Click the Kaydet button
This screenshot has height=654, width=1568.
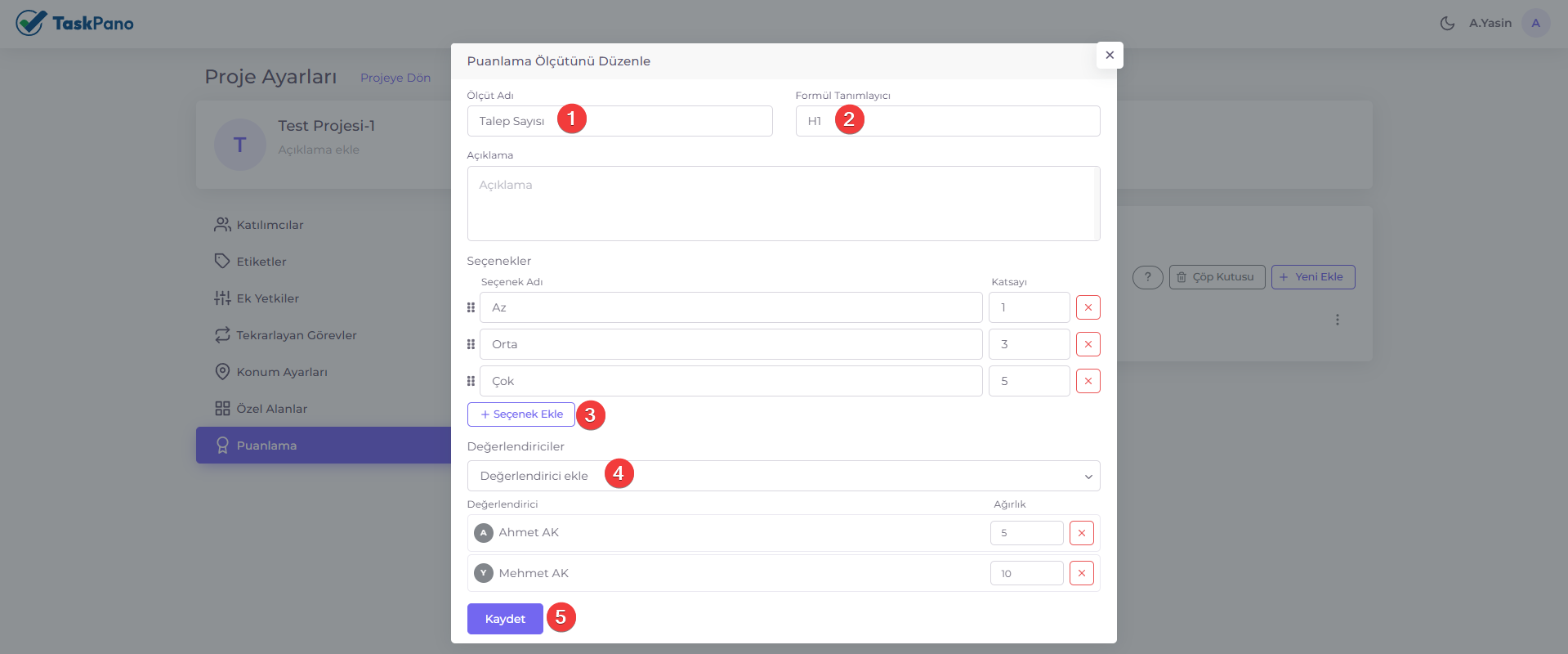tap(504, 619)
